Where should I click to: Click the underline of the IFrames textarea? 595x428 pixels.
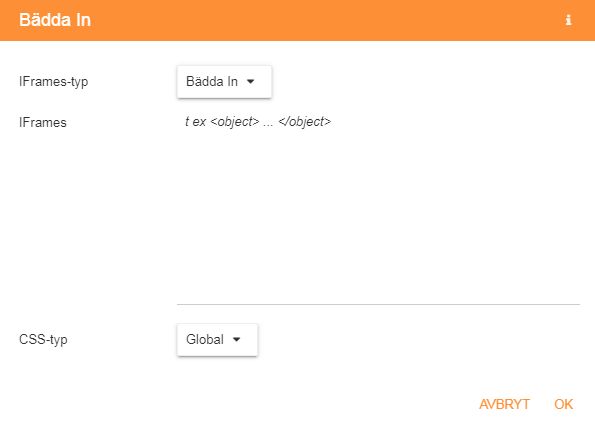tap(378, 304)
